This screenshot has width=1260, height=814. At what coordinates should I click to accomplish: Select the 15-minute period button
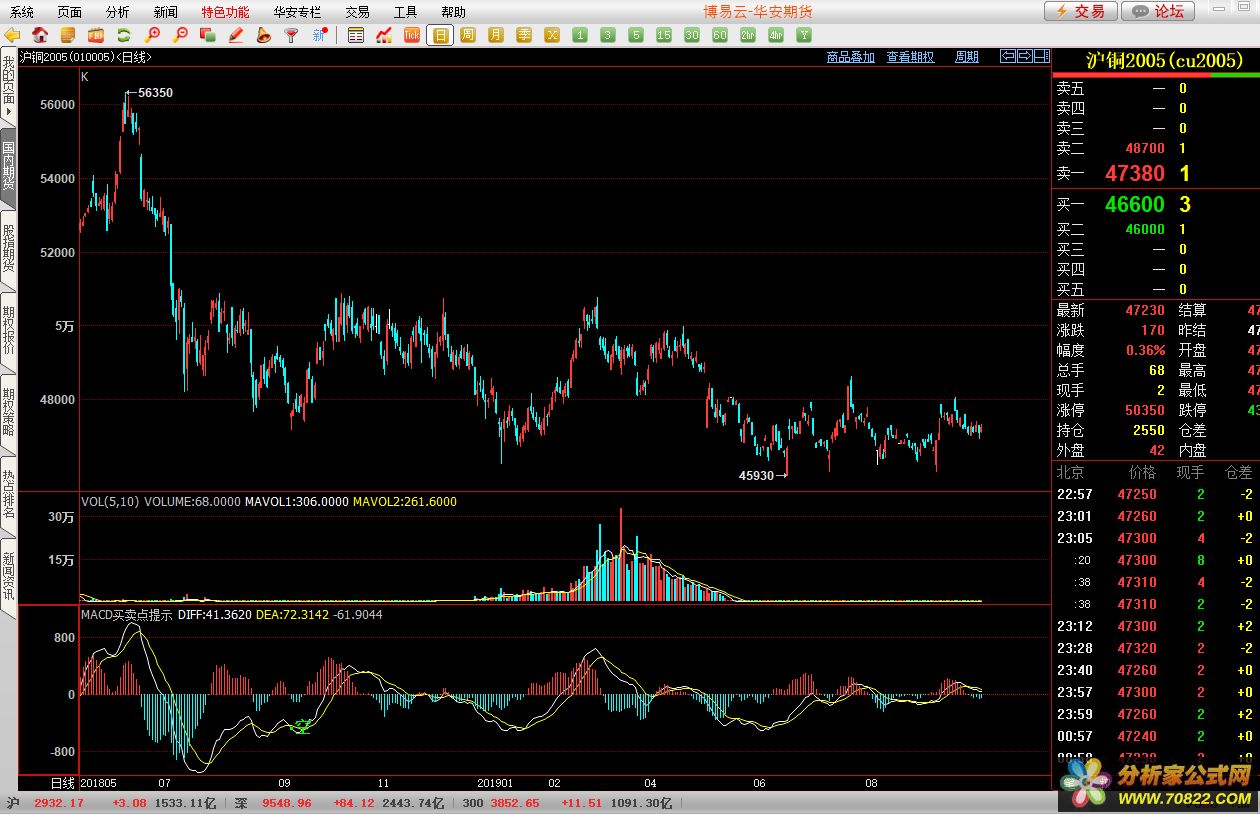coord(664,36)
